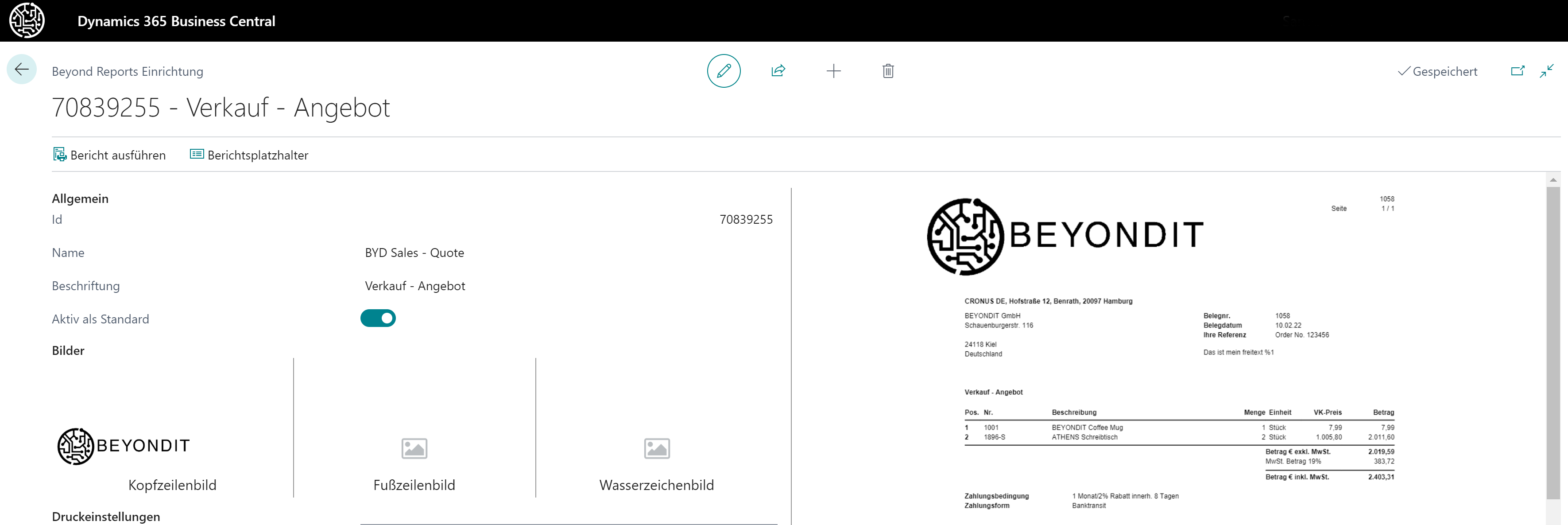This screenshot has height=525, width=1568.
Task: Click the preview pane vertical scrollbar
Action: (x=1553, y=342)
